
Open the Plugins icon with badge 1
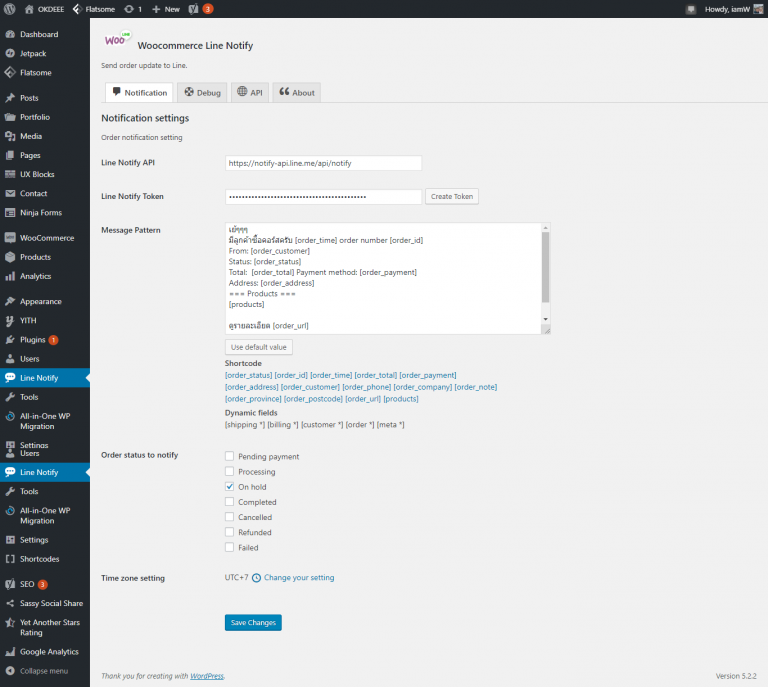[10, 340]
